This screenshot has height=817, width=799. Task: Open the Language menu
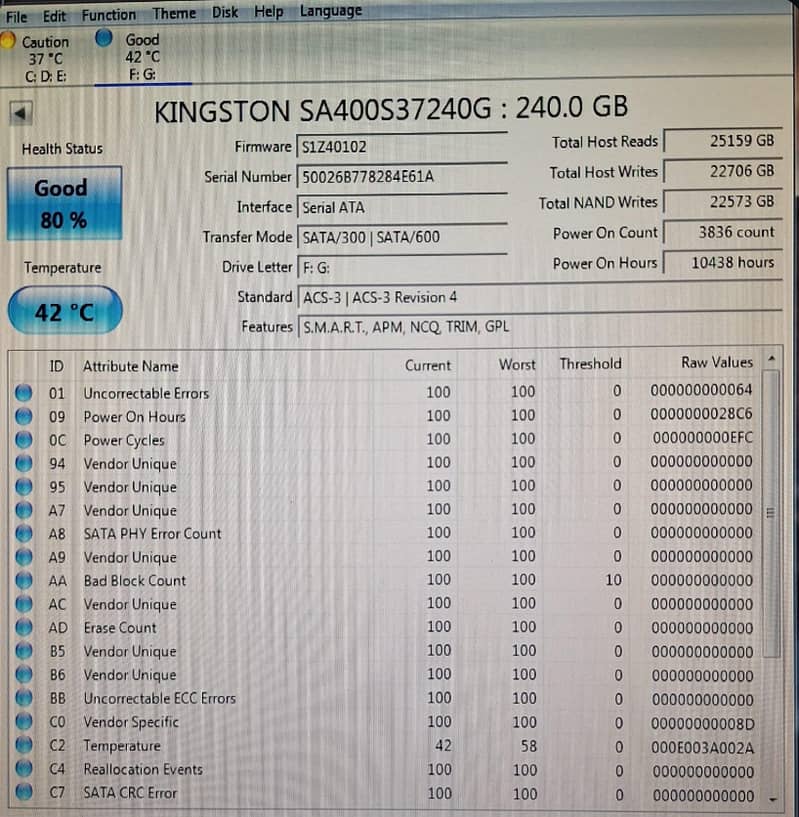330,10
